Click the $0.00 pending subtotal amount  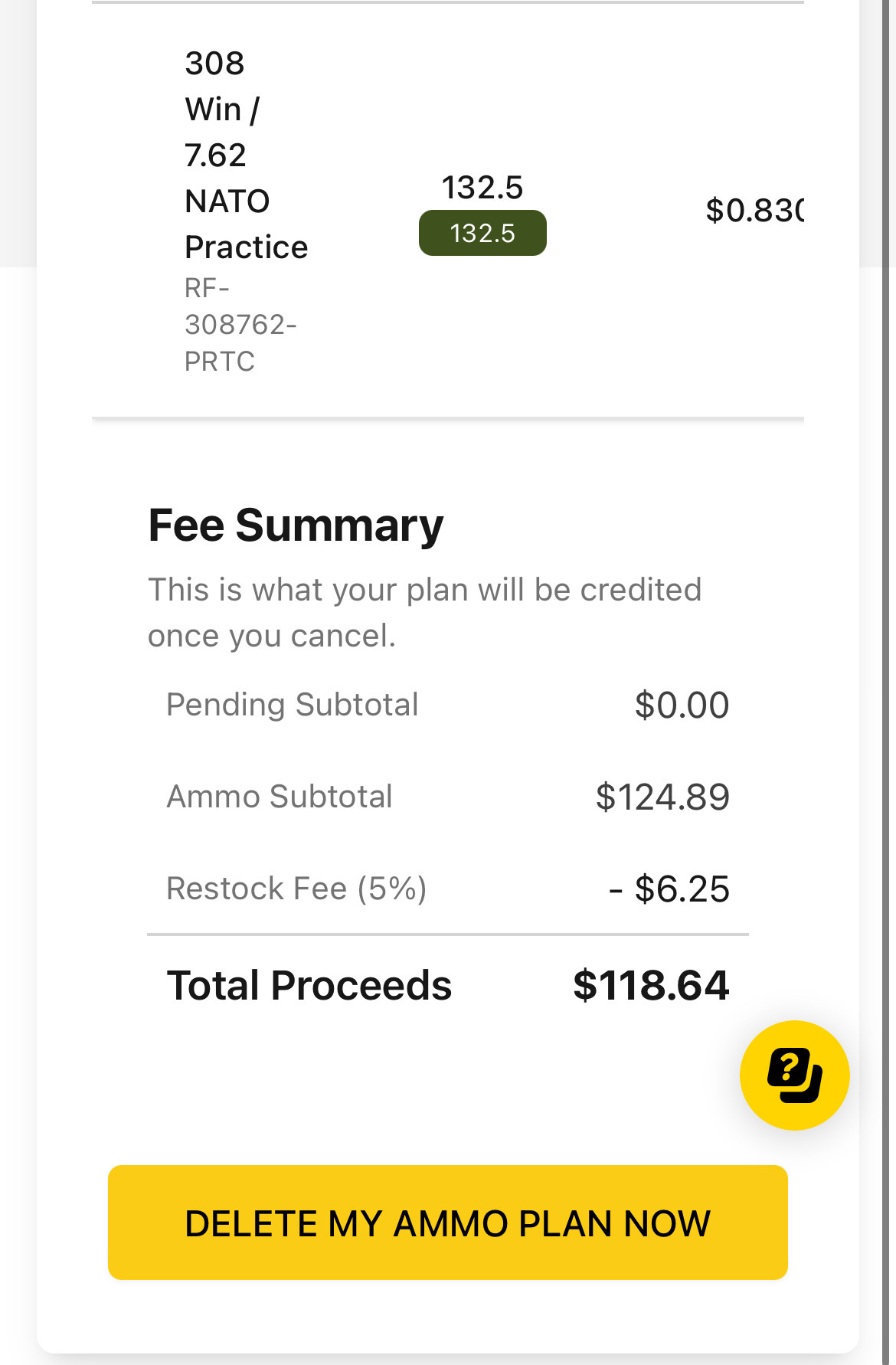(x=682, y=705)
